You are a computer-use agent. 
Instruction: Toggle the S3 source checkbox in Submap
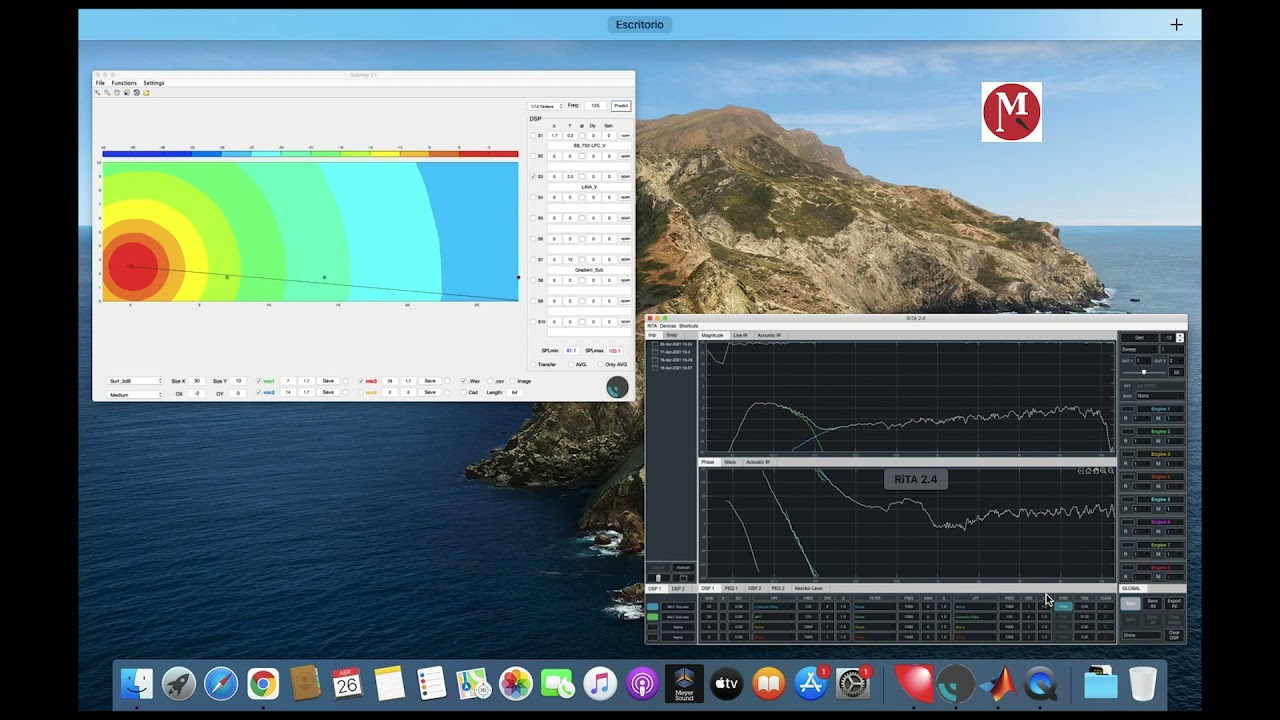(x=533, y=176)
